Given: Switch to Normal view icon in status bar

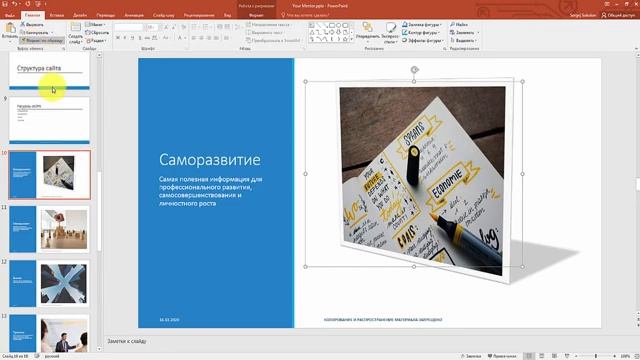Looking at the screenshot, I should point(529,356).
